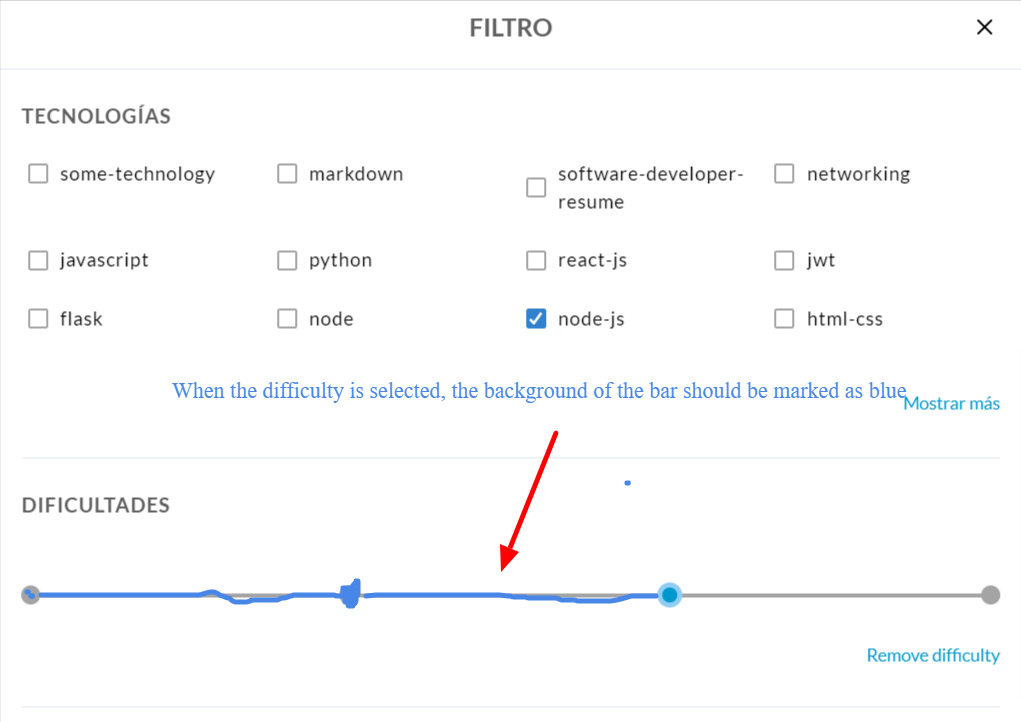Check the networking filter
The width and height of the screenshot is (1021, 722).
784,173
